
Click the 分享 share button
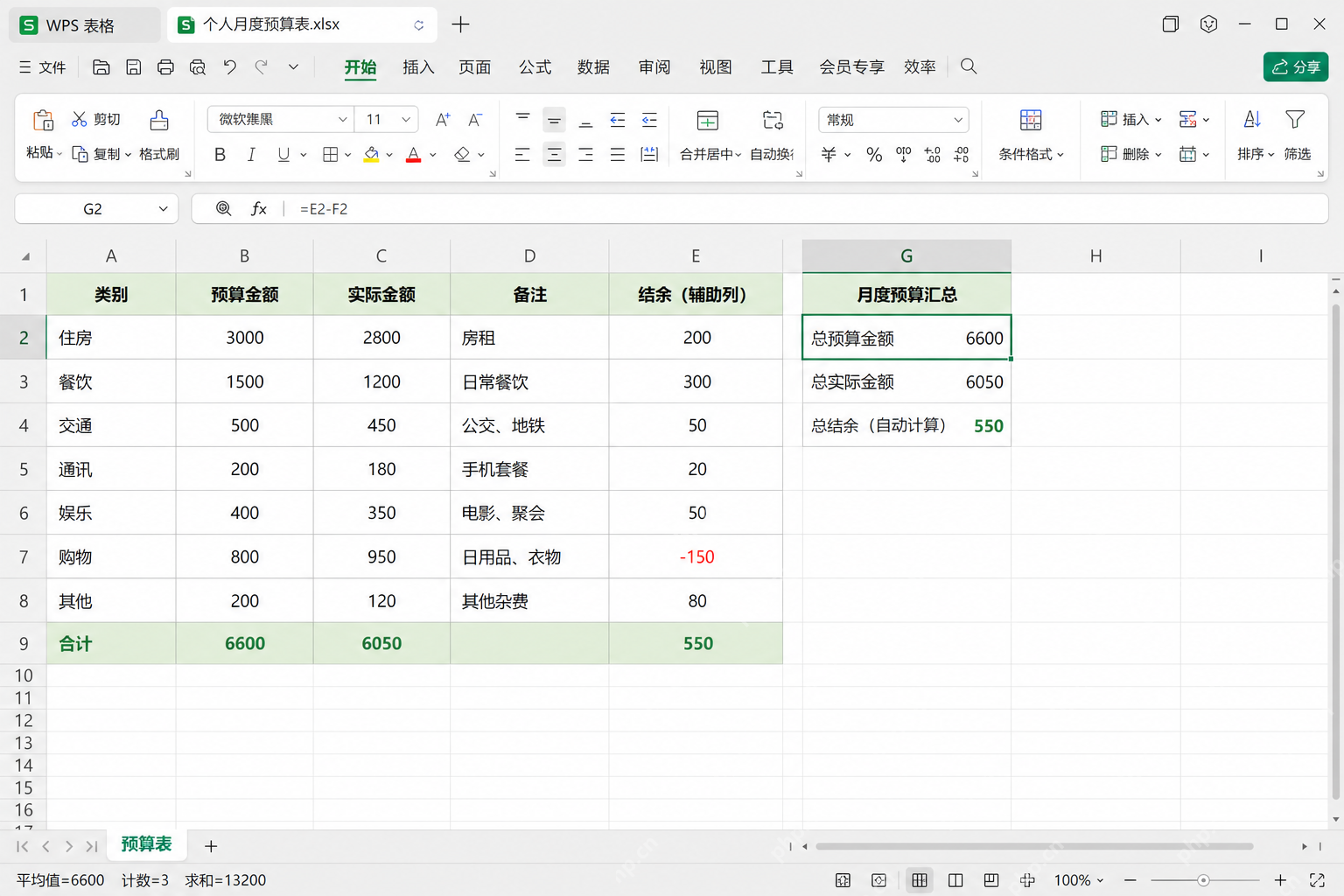tap(1296, 66)
